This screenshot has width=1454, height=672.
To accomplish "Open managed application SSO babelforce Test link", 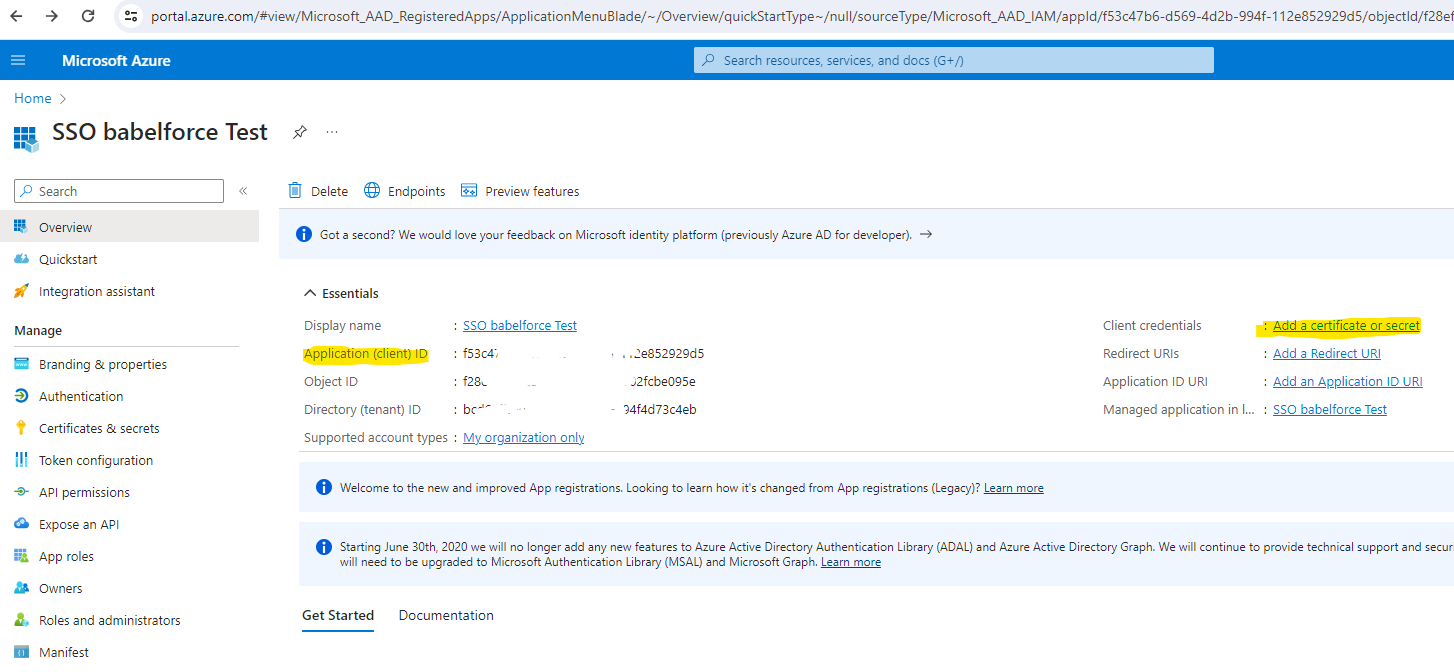I will pos(1330,409).
